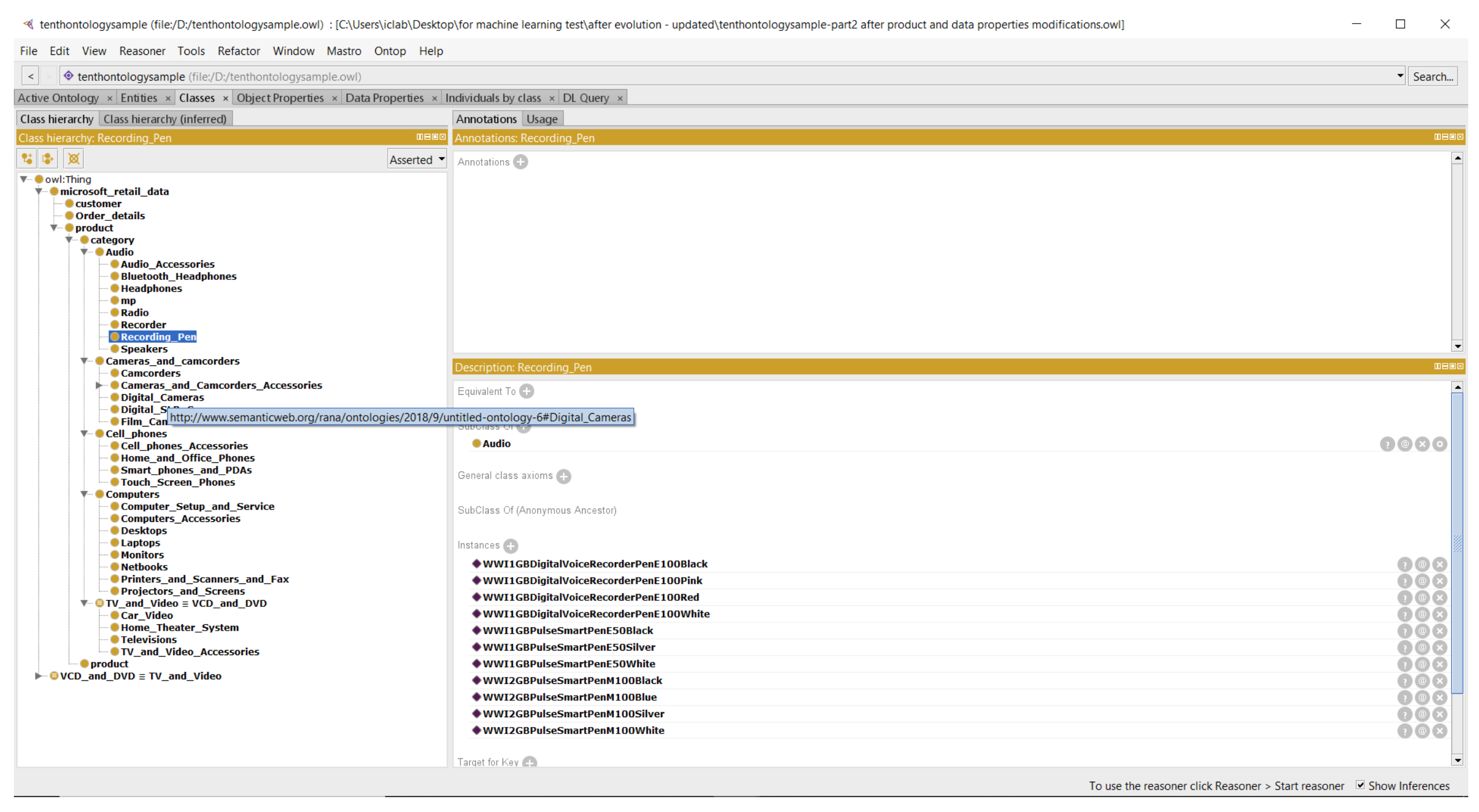Switch to the Object Properties tab
Viewport: 1479px width, 812px height.
click(280, 98)
